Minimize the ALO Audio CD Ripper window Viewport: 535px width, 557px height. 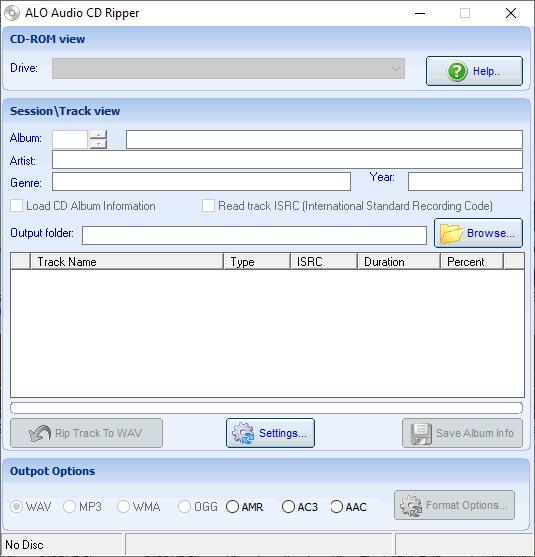coord(420,13)
